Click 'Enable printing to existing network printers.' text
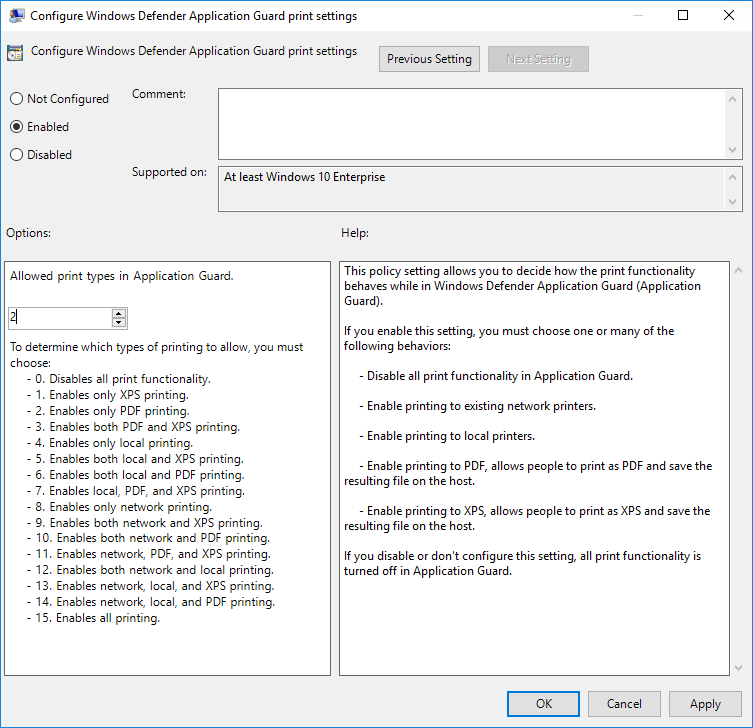 pyautogui.click(x=477, y=406)
